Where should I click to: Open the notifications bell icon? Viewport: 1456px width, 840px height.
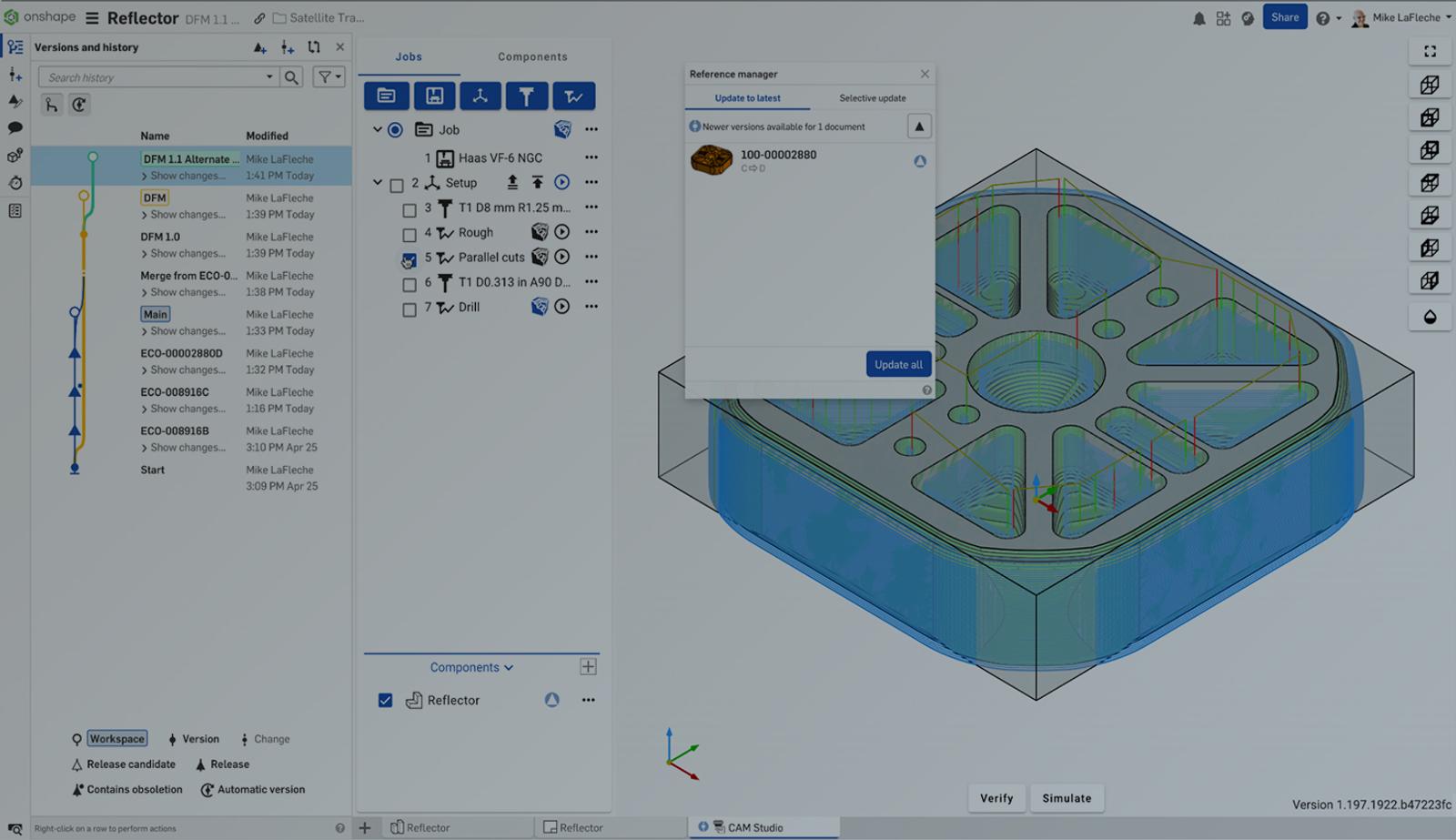point(1199,18)
